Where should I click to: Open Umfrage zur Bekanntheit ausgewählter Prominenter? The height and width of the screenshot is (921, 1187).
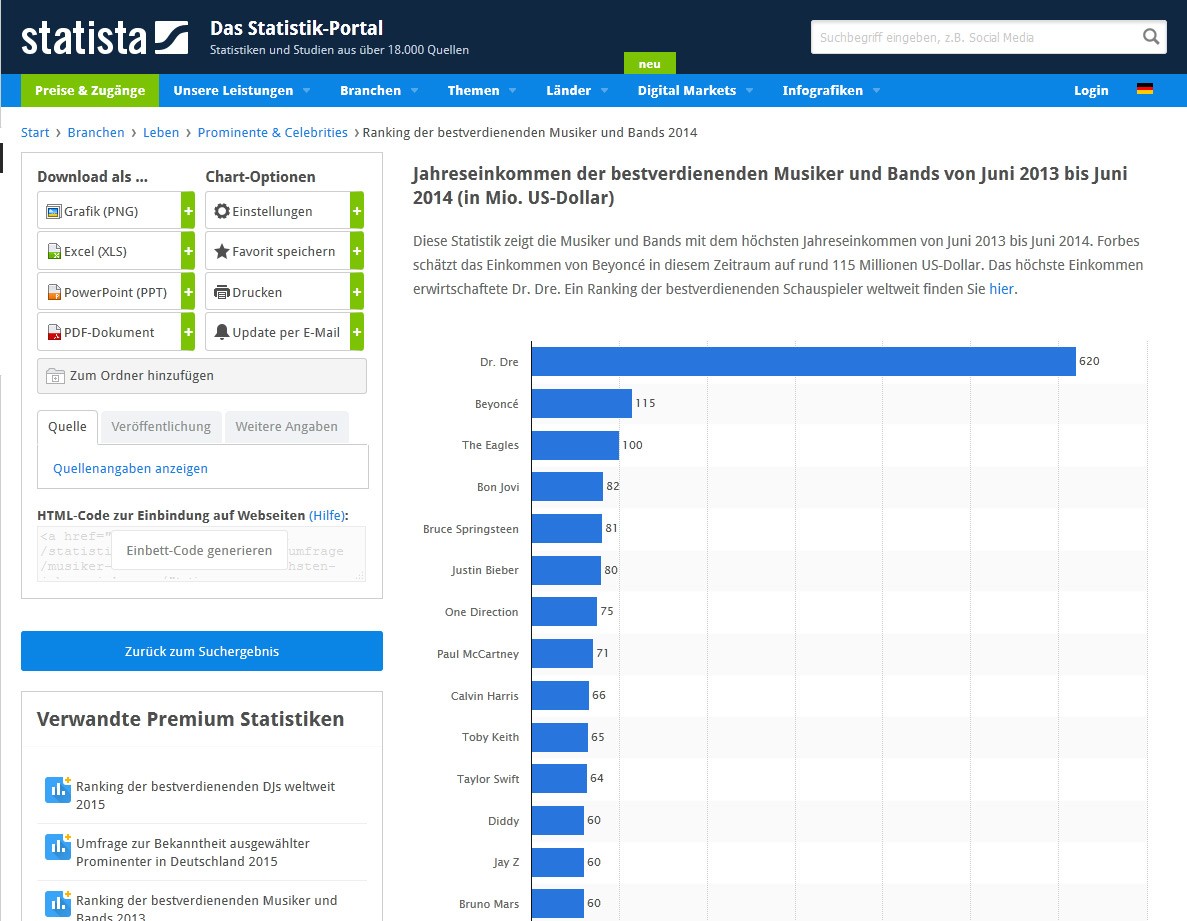click(192, 852)
